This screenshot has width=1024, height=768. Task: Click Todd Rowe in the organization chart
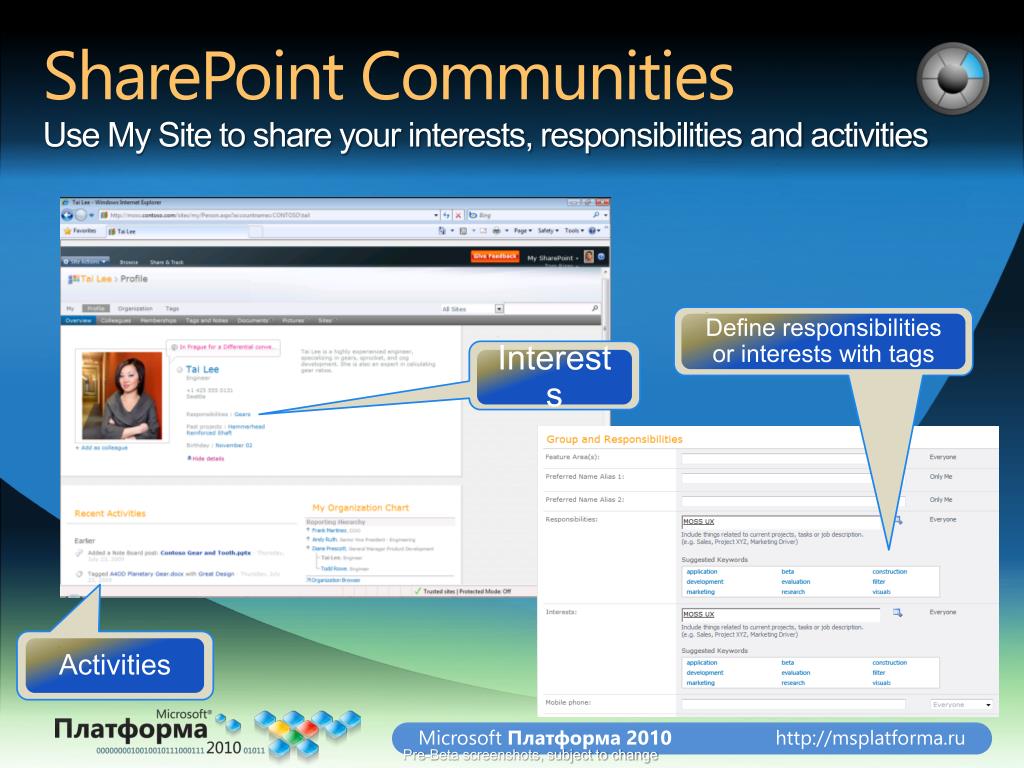coord(332,569)
